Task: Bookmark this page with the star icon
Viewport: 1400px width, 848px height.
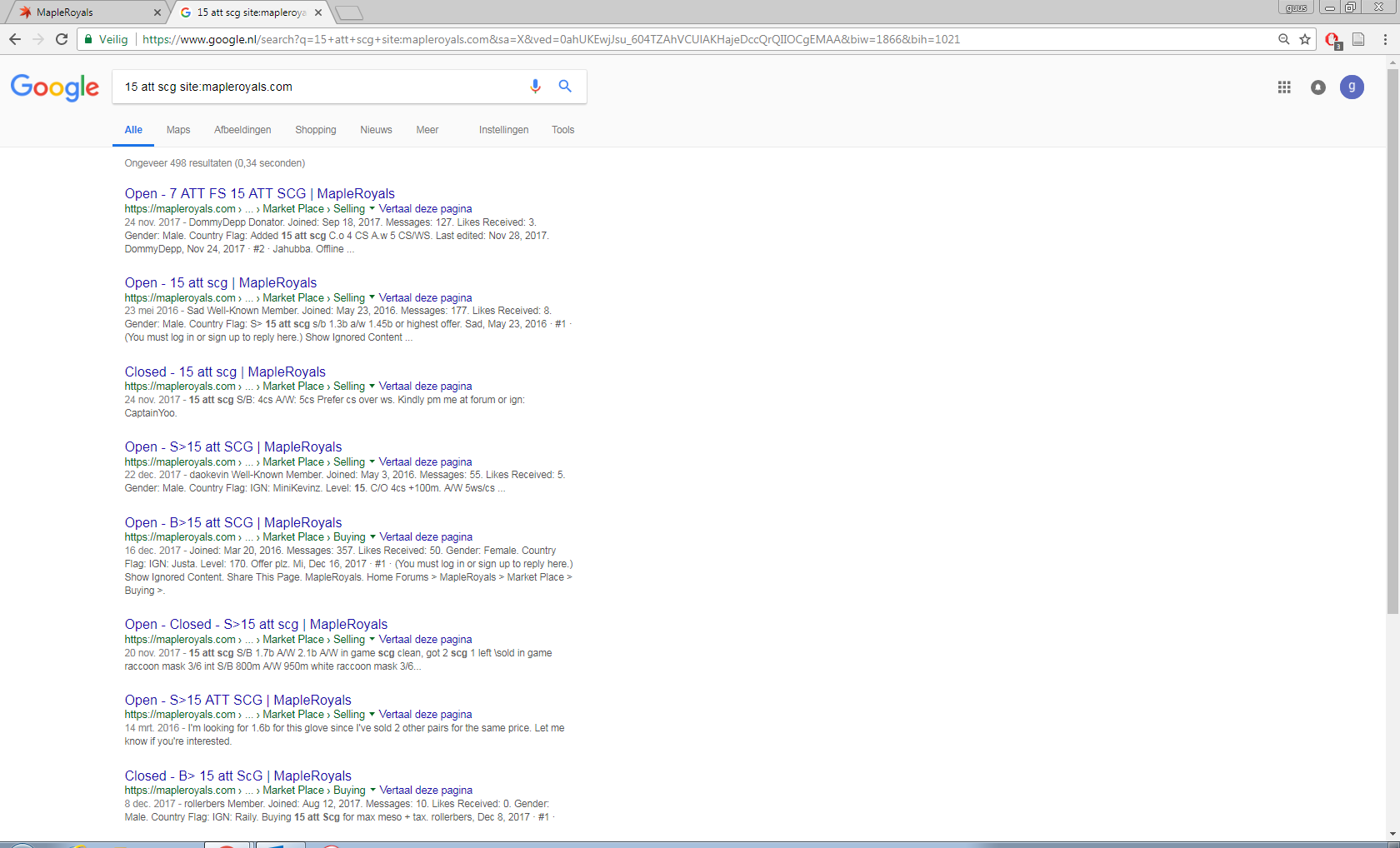Action: coord(1305,39)
